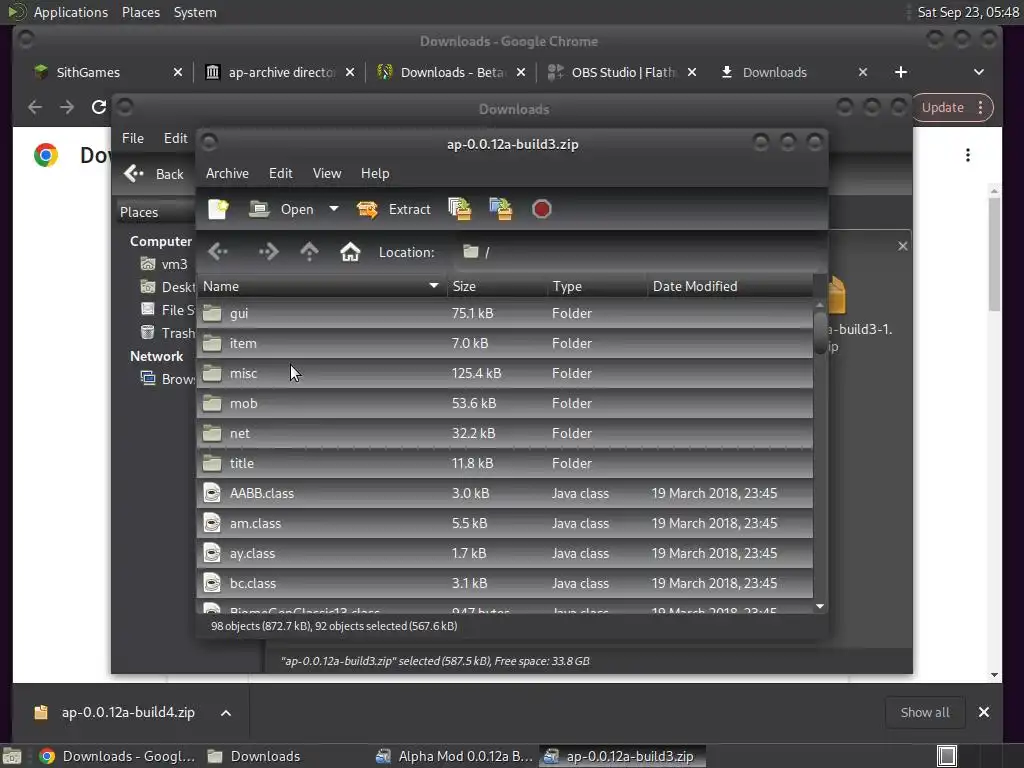Expand ap-0.0.12a-build4.zip download options chevron
Screen dimensions: 1024x768
226,712
